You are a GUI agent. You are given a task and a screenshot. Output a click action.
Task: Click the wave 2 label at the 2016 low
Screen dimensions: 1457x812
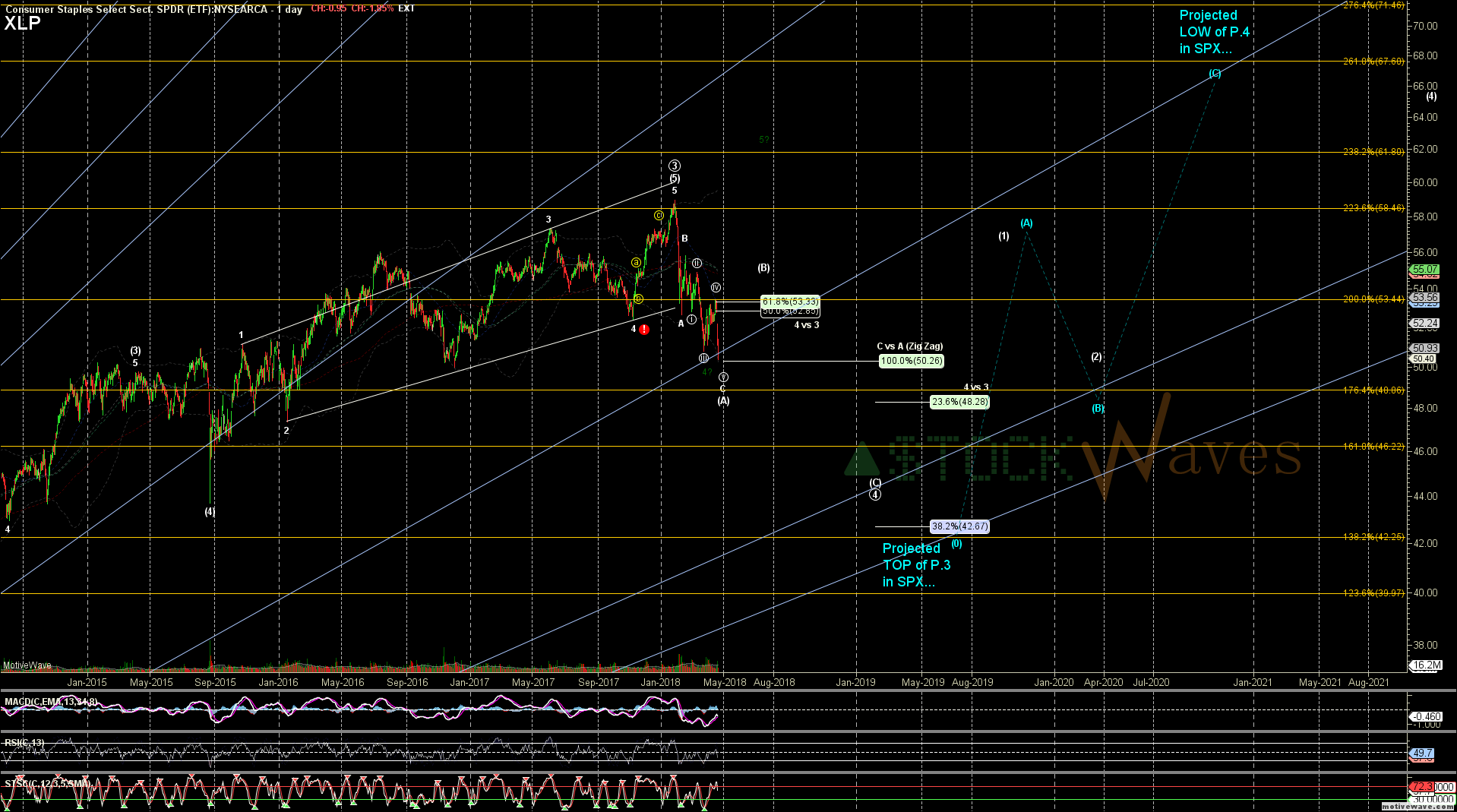(286, 431)
